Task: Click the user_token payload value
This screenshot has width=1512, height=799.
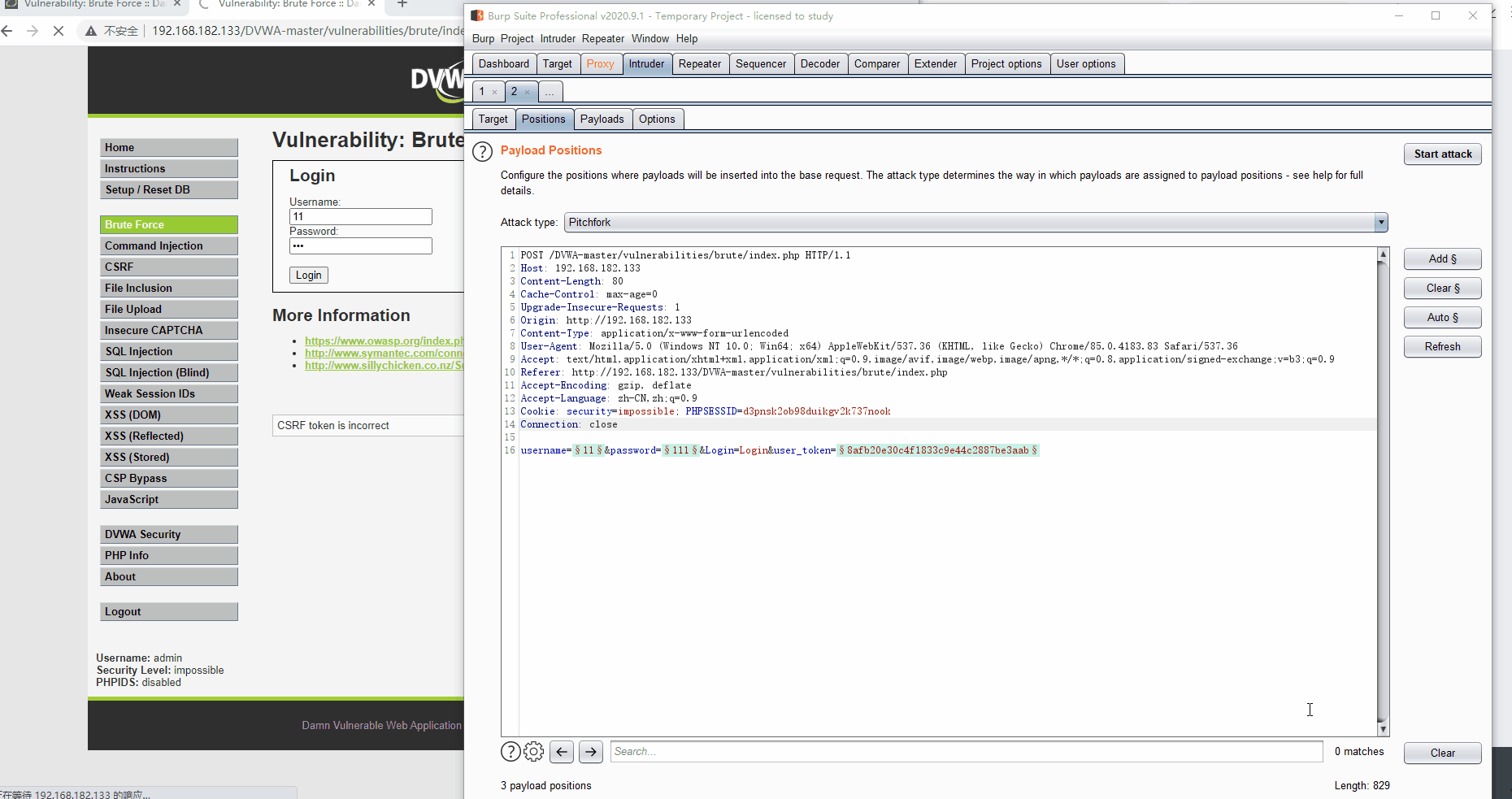Action: point(938,450)
